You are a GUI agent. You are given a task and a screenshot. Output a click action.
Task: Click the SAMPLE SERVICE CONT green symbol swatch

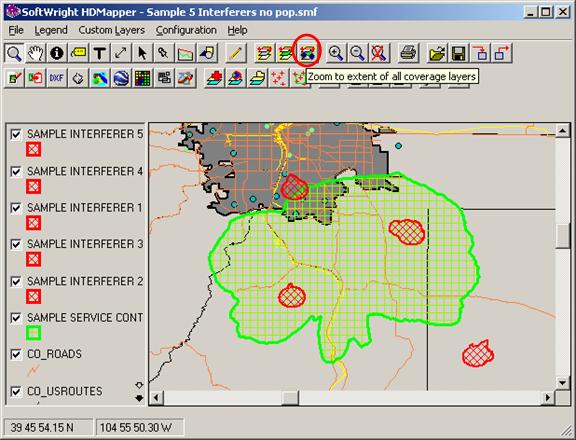(x=33, y=333)
